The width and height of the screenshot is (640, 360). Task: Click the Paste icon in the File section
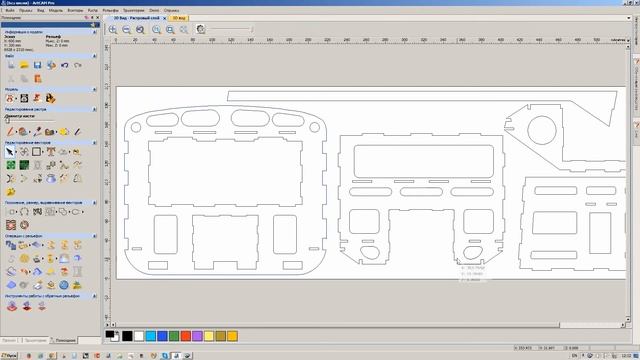(x=38, y=78)
